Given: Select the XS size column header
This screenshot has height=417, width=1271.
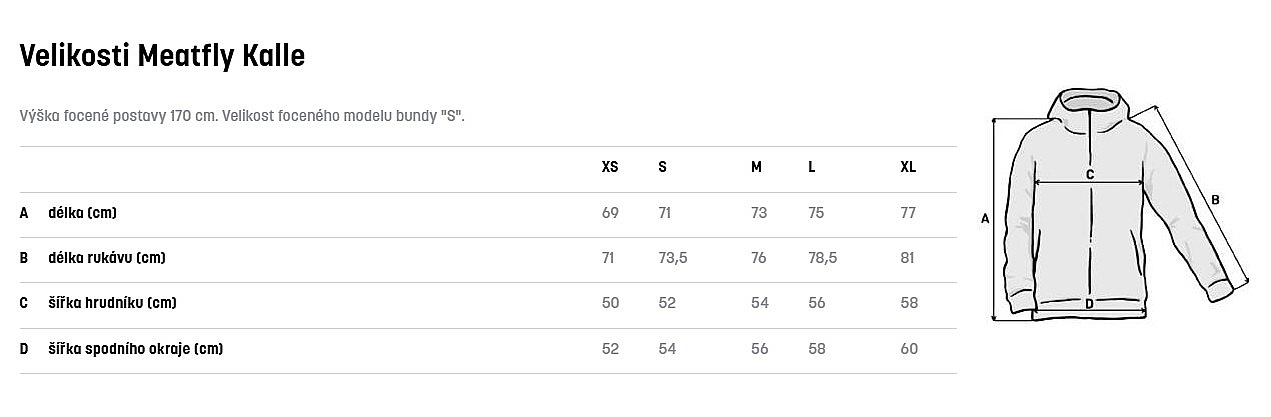Looking at the screenshot, I should 610,167.
